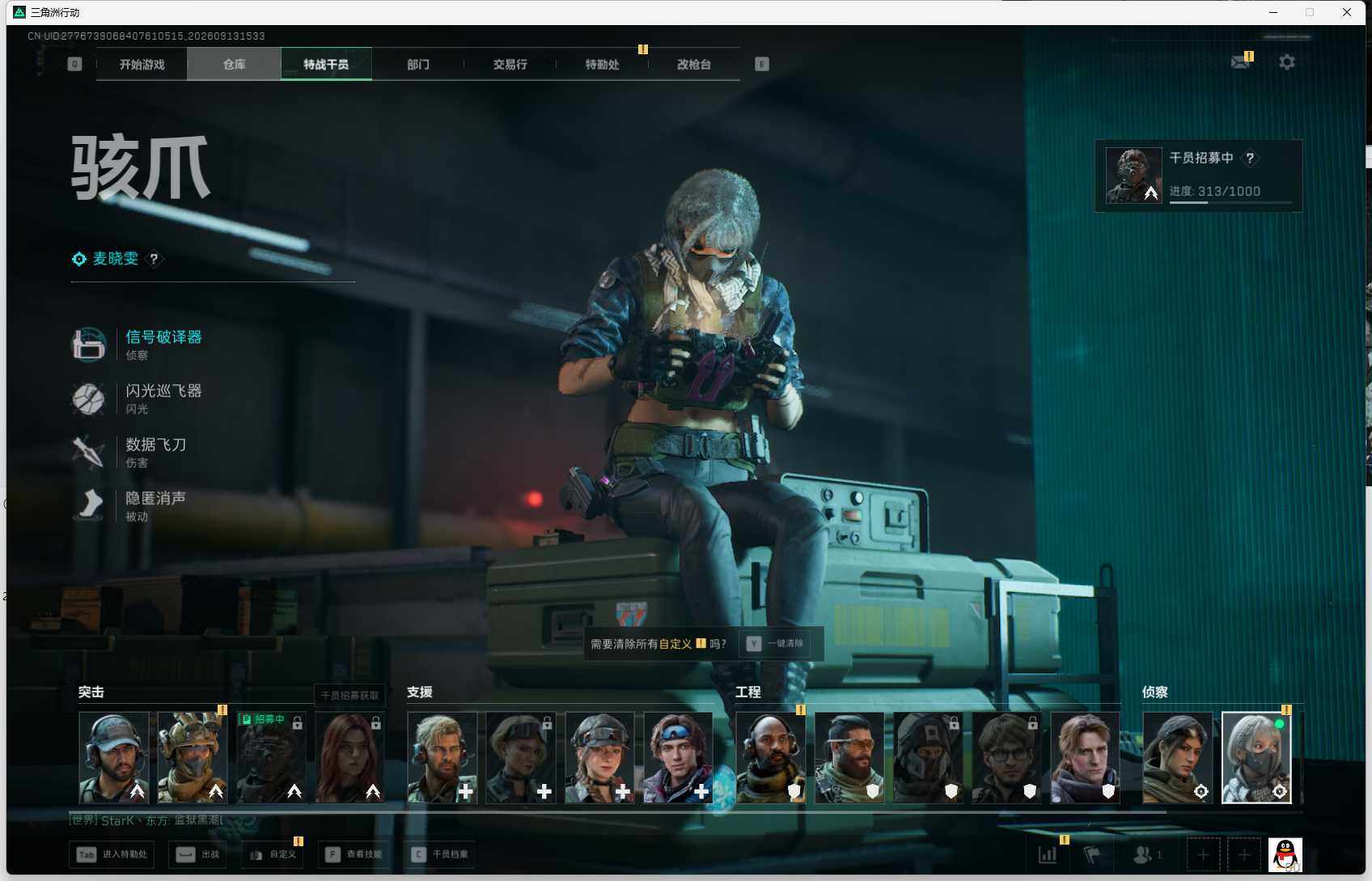Select the 闪光巡飞器 skill icon
Viewport: 1372px width, 881px height.
coord(89,398)
